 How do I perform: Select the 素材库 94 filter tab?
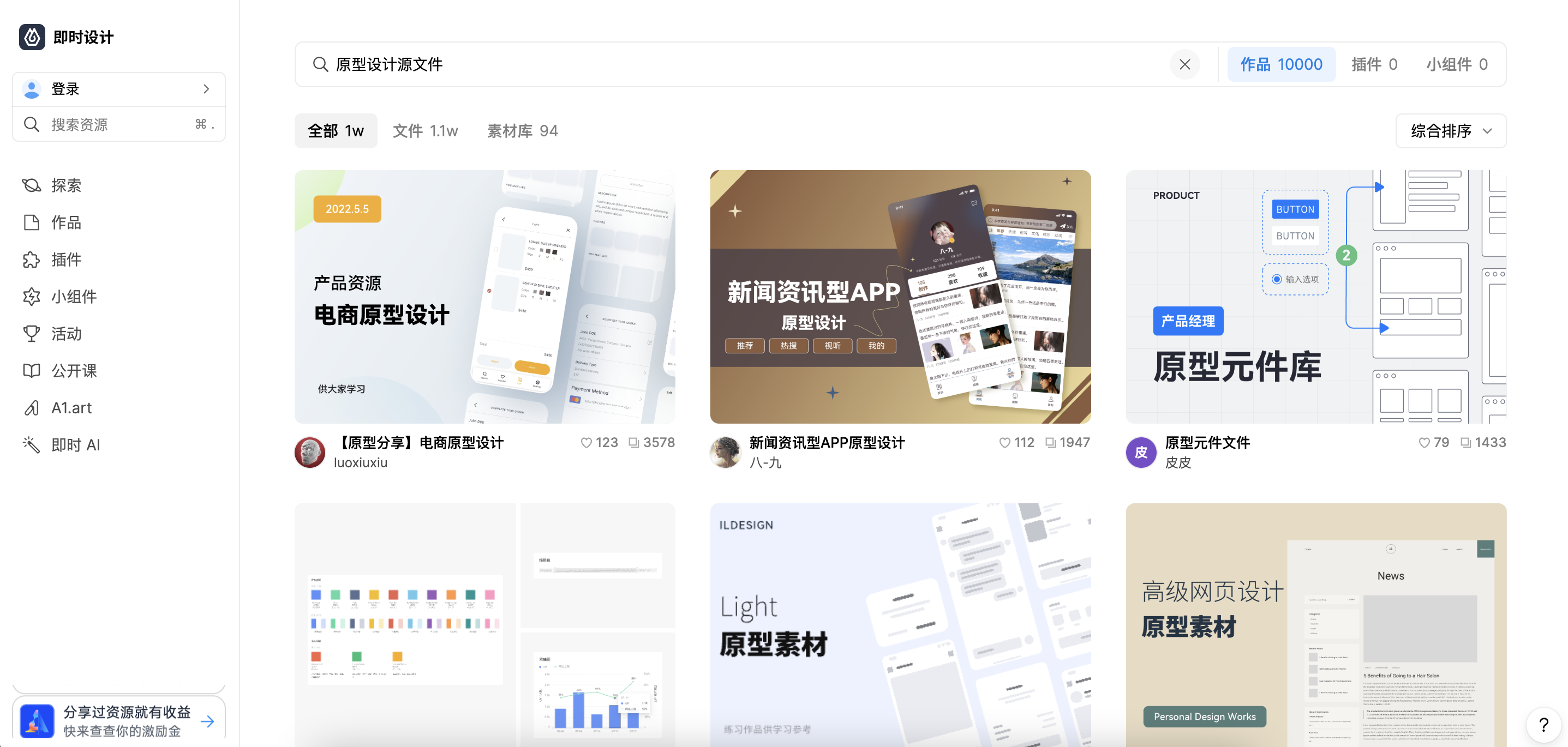tap(522, 131)
